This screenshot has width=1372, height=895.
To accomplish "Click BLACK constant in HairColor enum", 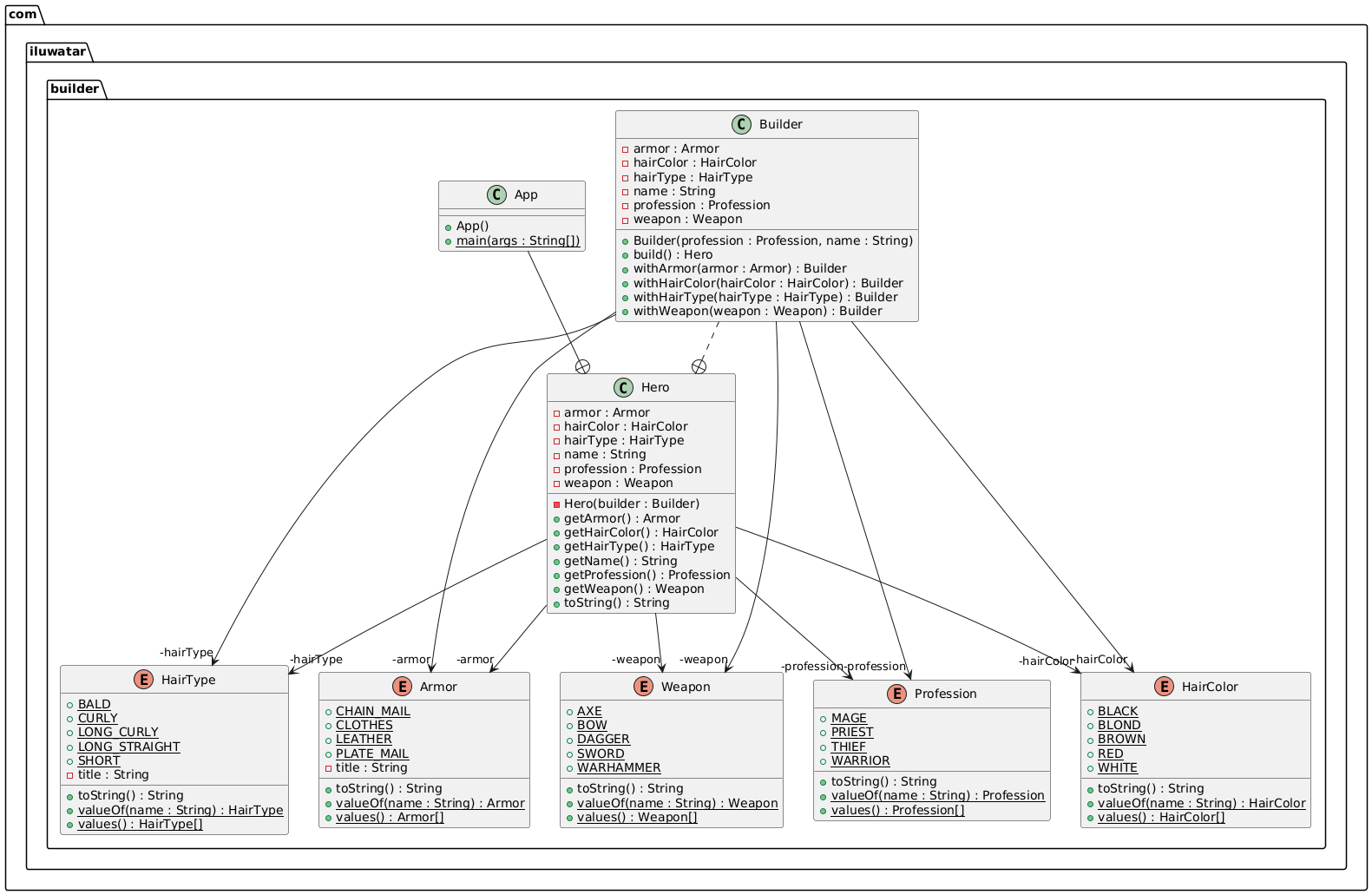I will pyautogui.click(x=1118, y=711).
